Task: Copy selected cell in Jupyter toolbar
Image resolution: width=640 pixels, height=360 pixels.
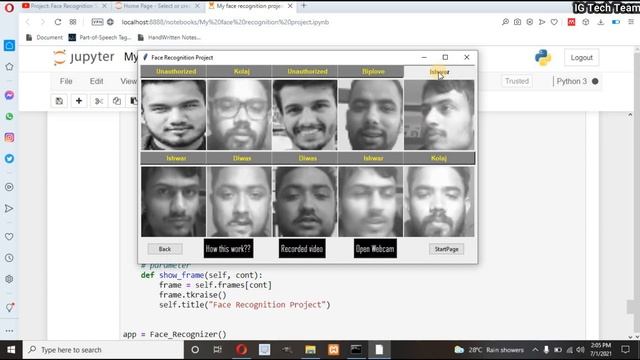Action: click(117, 101)
